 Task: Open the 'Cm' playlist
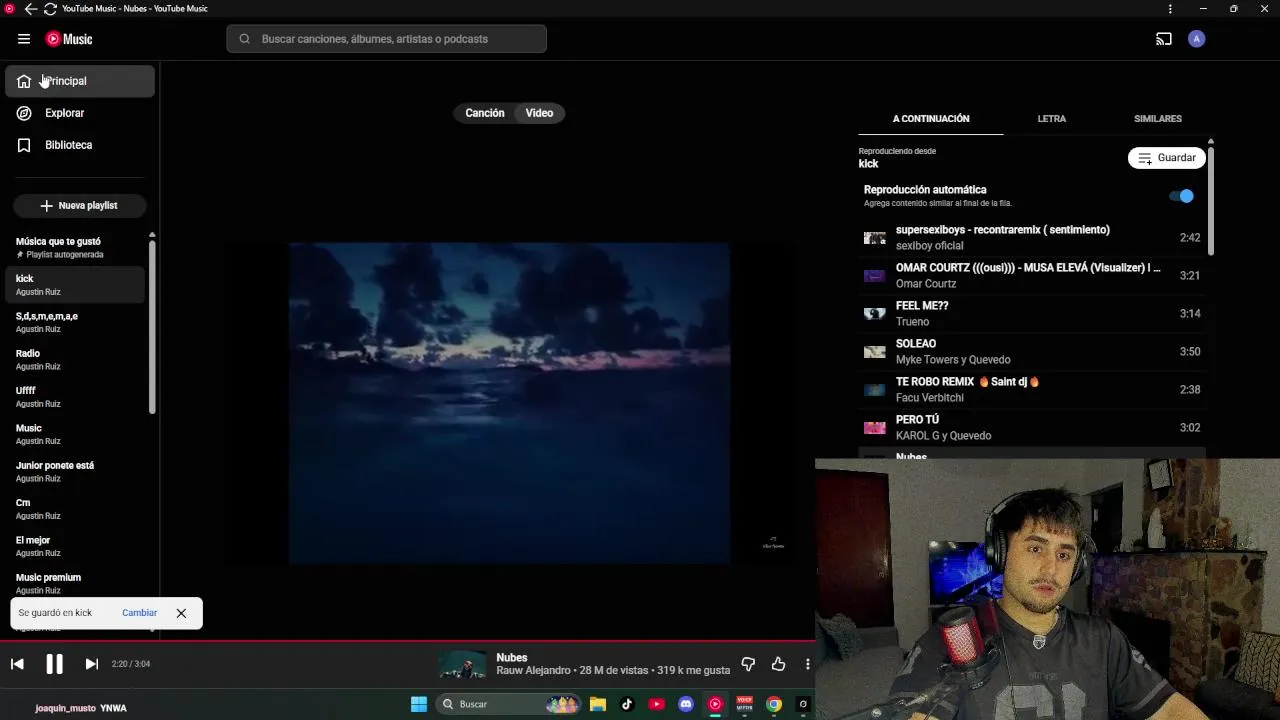click(76, 509)
